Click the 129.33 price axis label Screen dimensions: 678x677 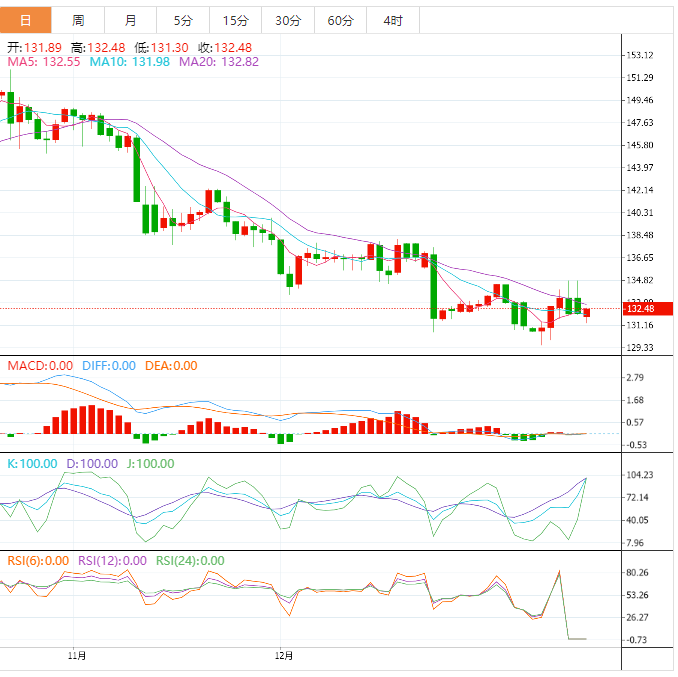(640, 348)
